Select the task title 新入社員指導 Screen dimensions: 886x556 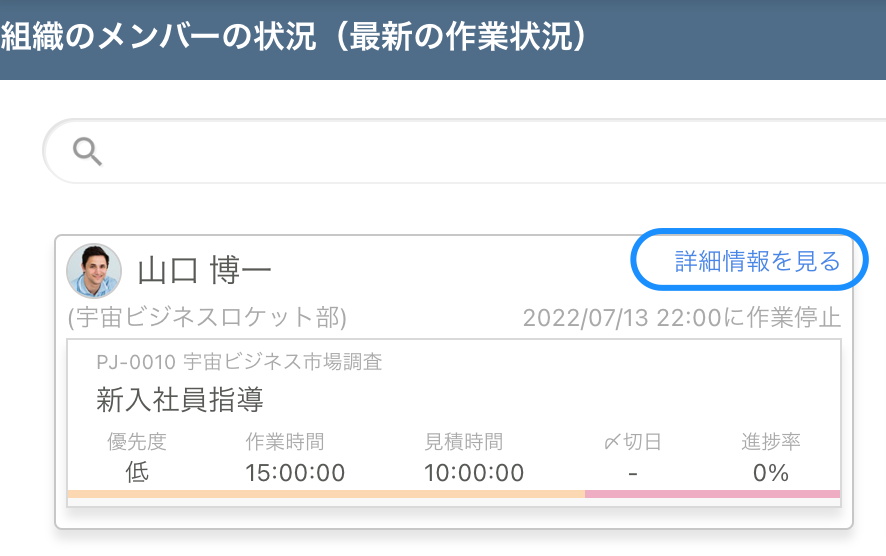tap(180, 401)
